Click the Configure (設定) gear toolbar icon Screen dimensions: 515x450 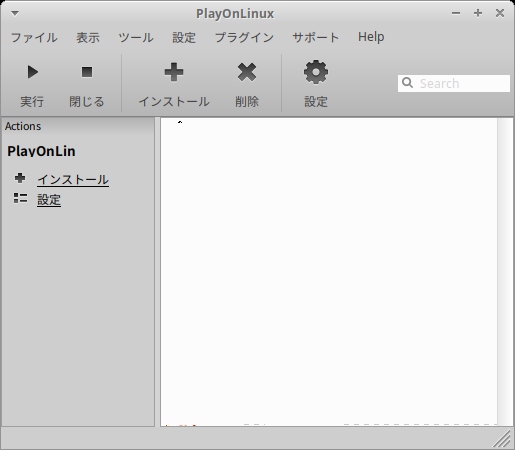316,72
